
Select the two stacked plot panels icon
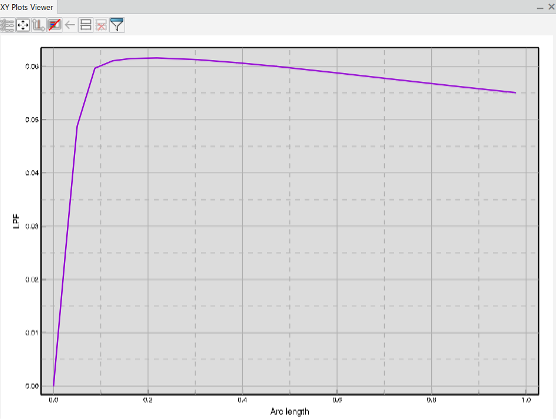point(86,25)
